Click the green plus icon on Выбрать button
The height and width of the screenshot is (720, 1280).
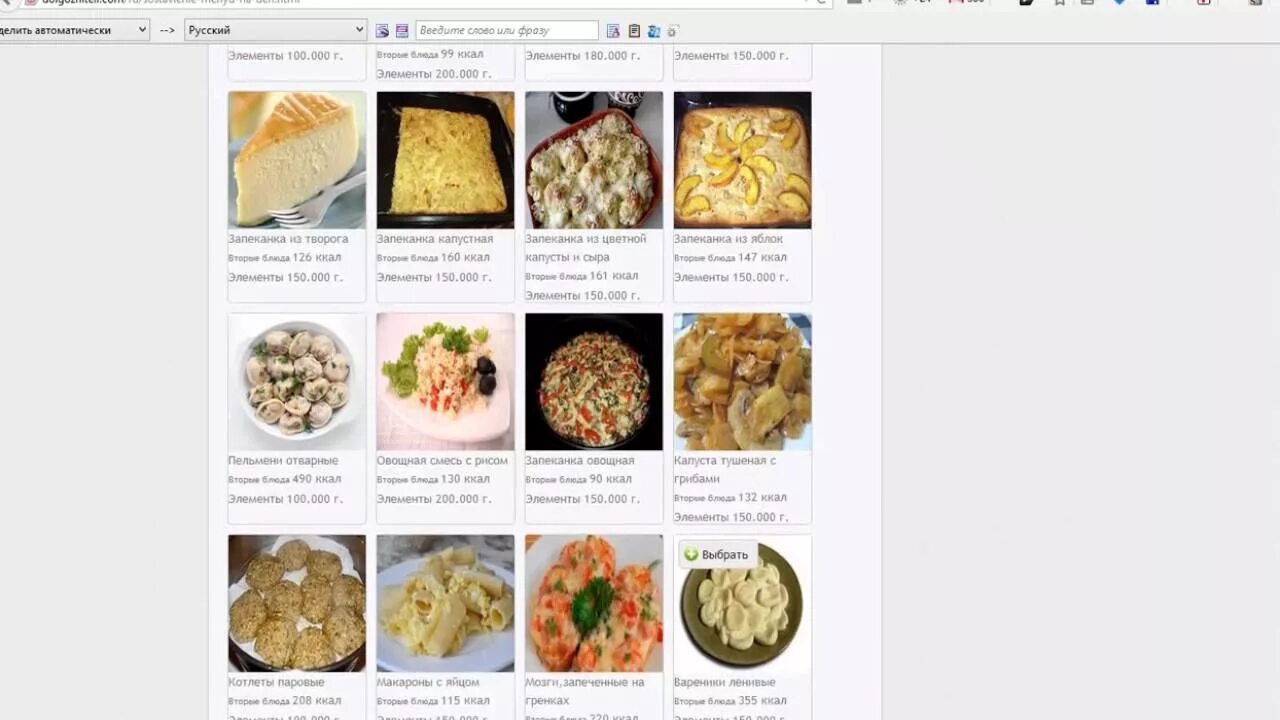click(691, 555)
